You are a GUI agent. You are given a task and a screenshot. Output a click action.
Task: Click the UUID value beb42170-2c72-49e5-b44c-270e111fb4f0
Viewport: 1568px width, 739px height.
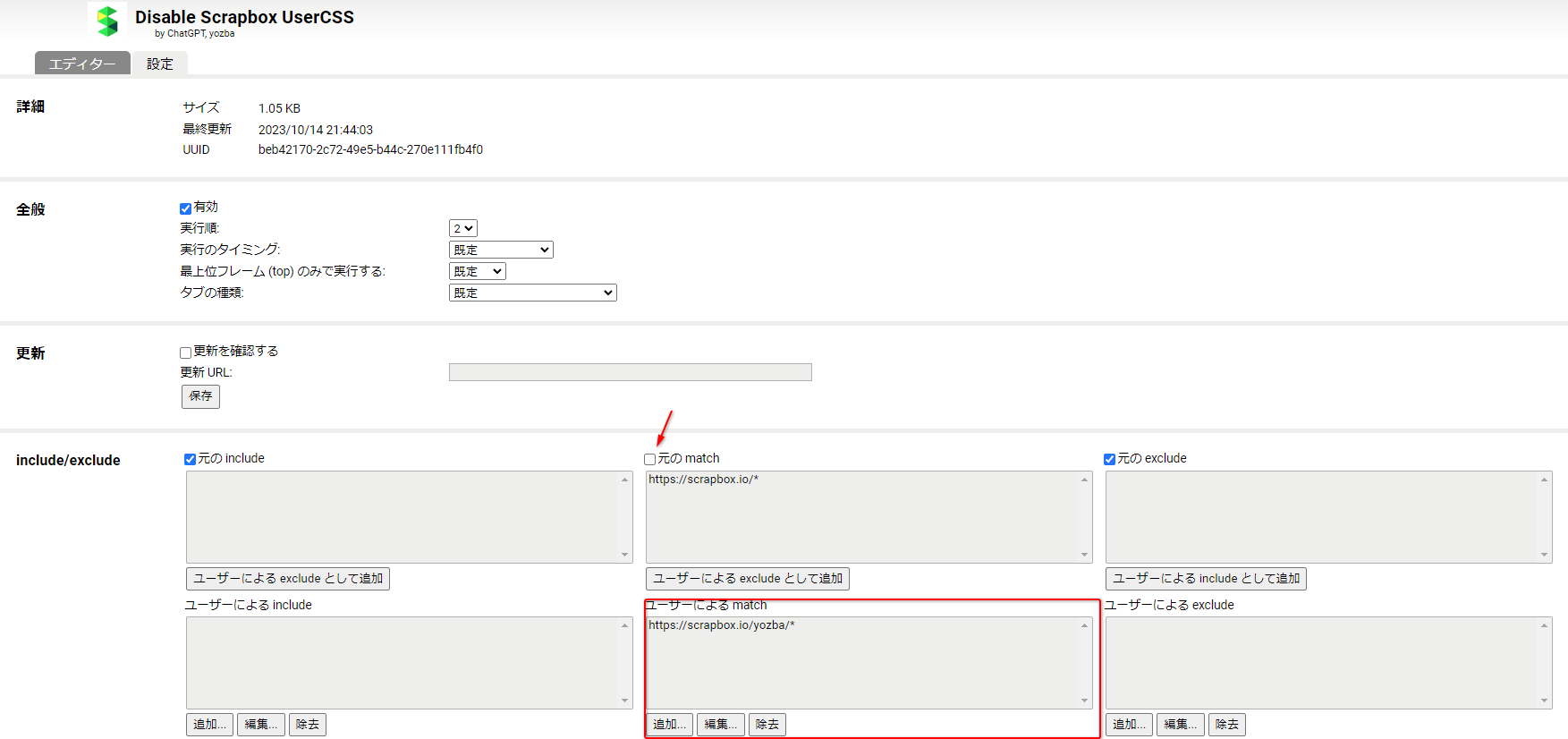coord(370,149)
